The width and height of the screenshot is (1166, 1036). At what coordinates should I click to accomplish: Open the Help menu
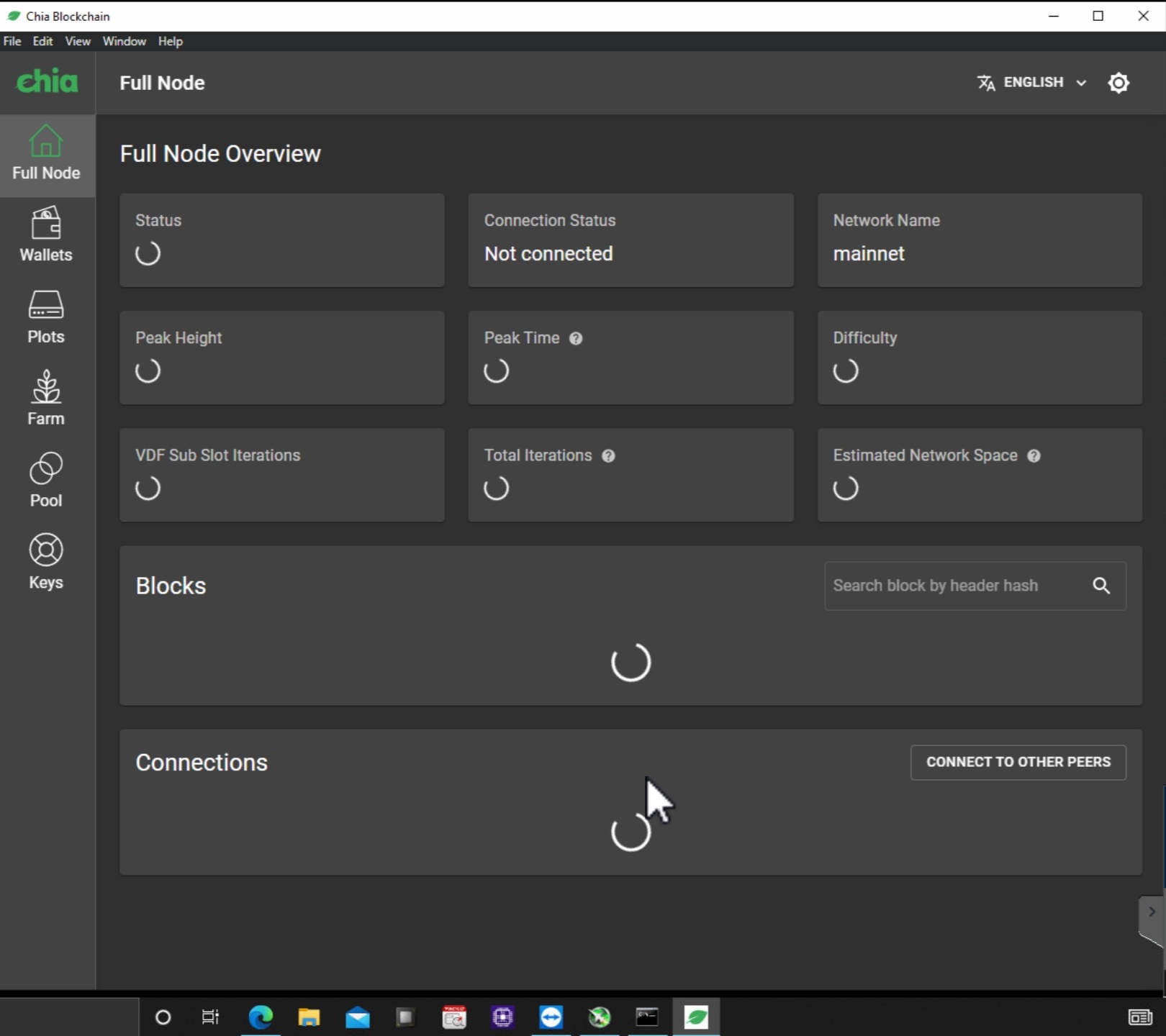pos(171,41)
